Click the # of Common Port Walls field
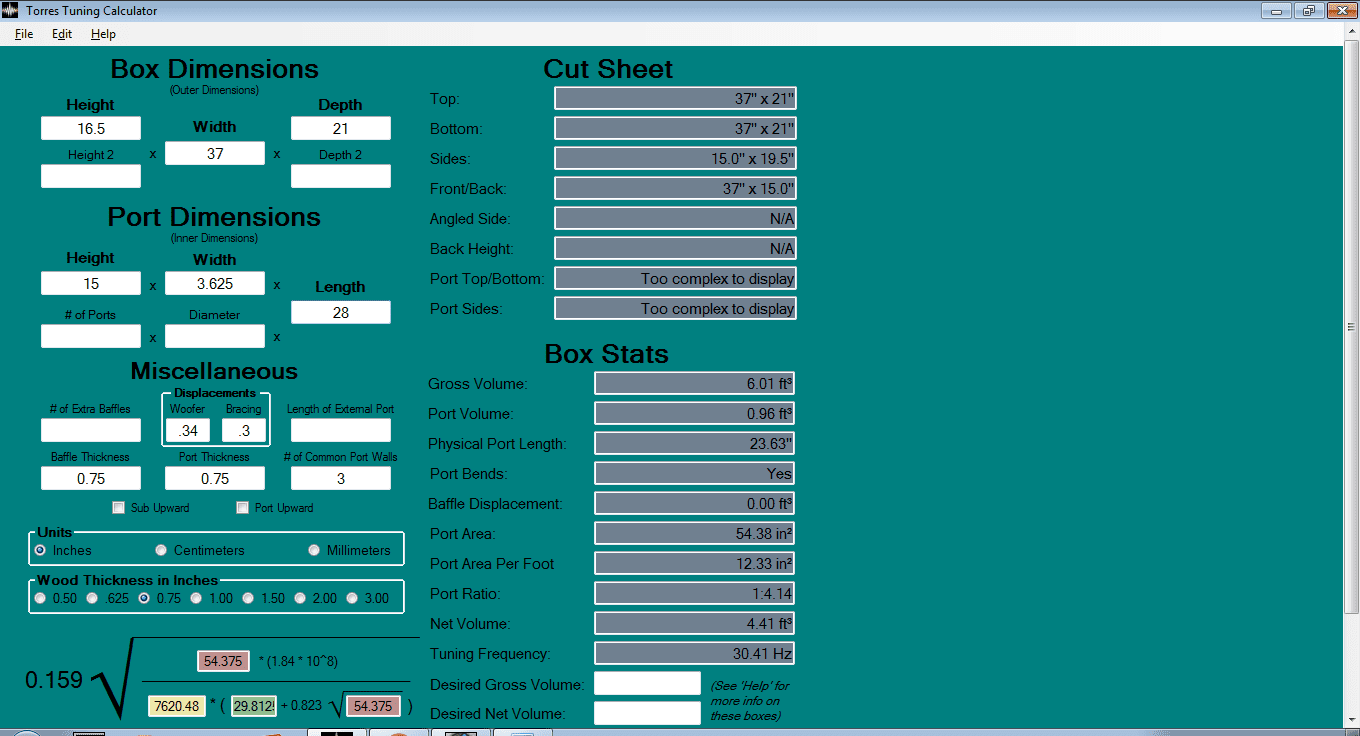This screenshot has height=736, width=1360. [x=341, y=478]
